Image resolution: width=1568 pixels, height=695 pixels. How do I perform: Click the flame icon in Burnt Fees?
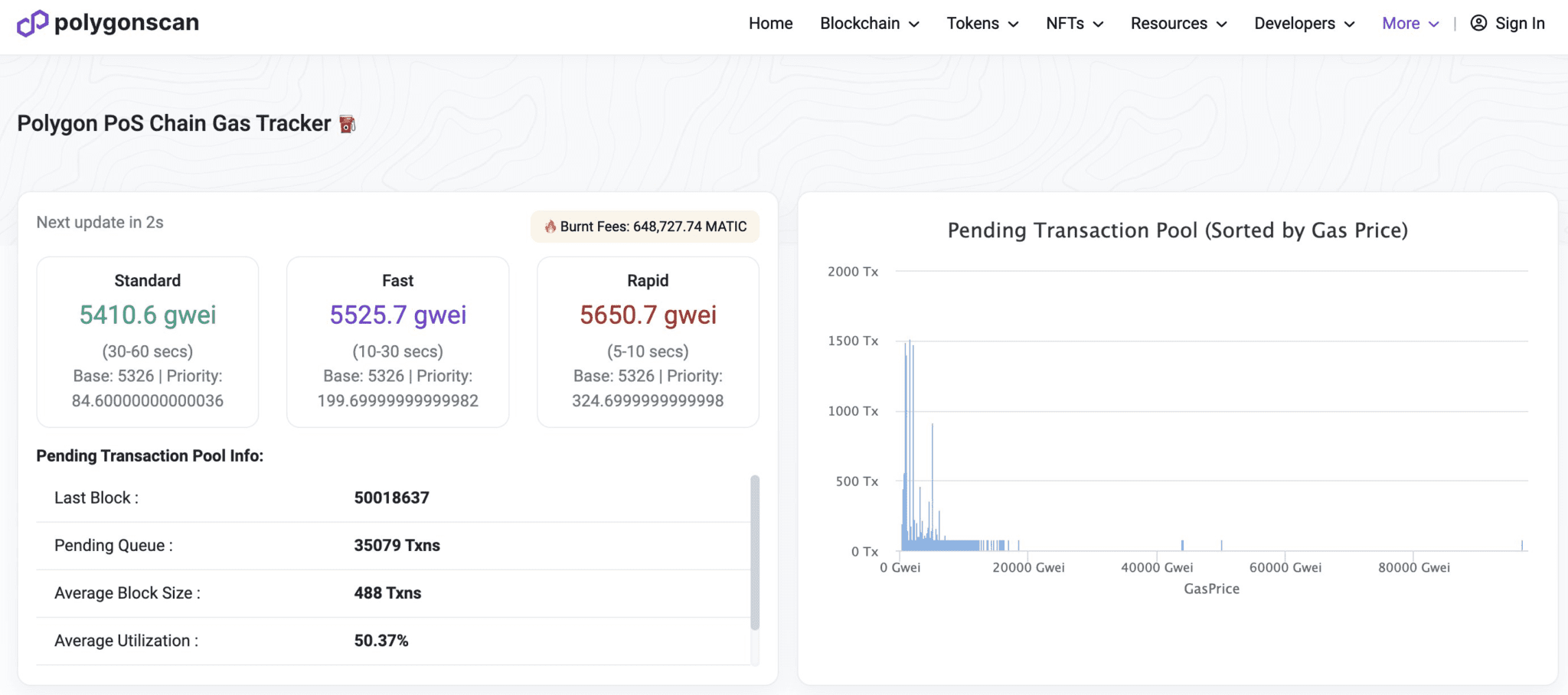[550, 227]
